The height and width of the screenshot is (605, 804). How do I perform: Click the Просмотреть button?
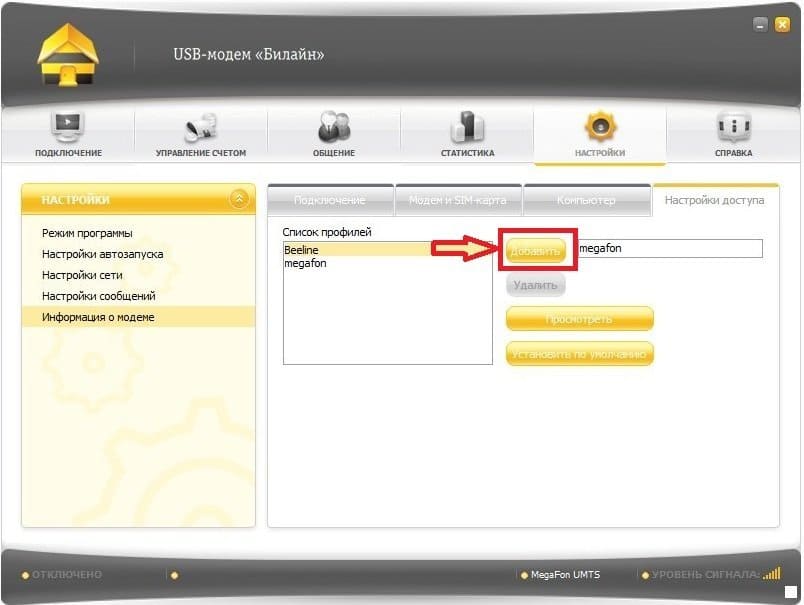click(579, 319)
